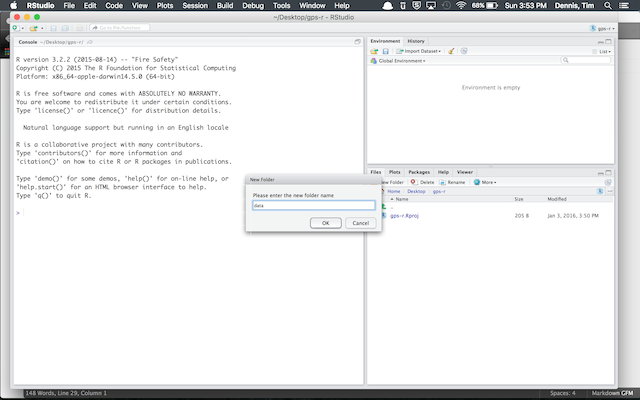Open the Notification Center icon
The image size is (640, 400).
[624, 5]
